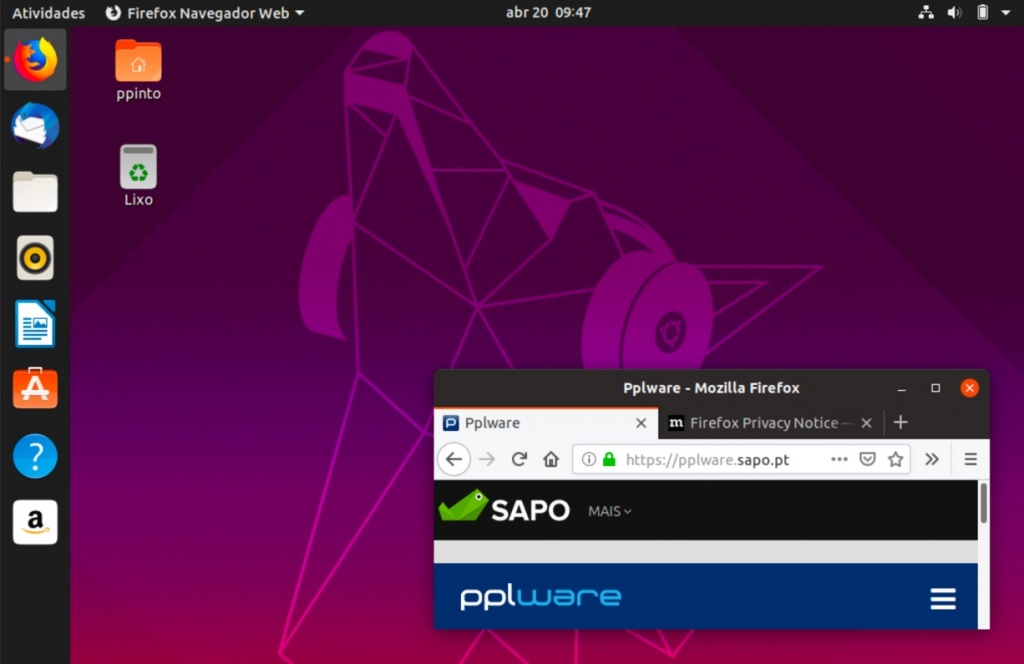
Task: Go to the Firefox home page
Action: click(x=551, y=460)
